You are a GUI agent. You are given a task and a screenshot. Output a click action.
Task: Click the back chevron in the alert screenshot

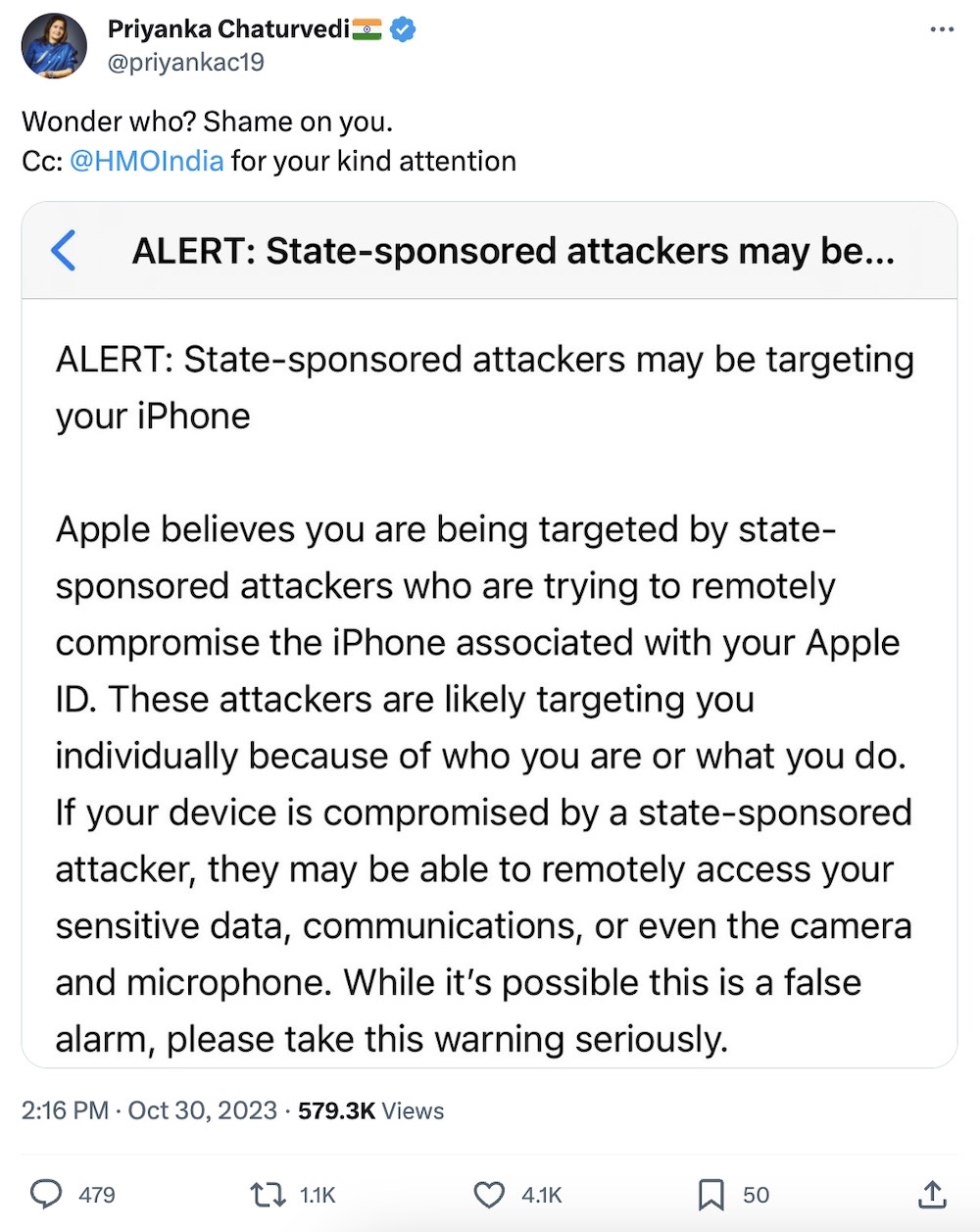[64, 251]
